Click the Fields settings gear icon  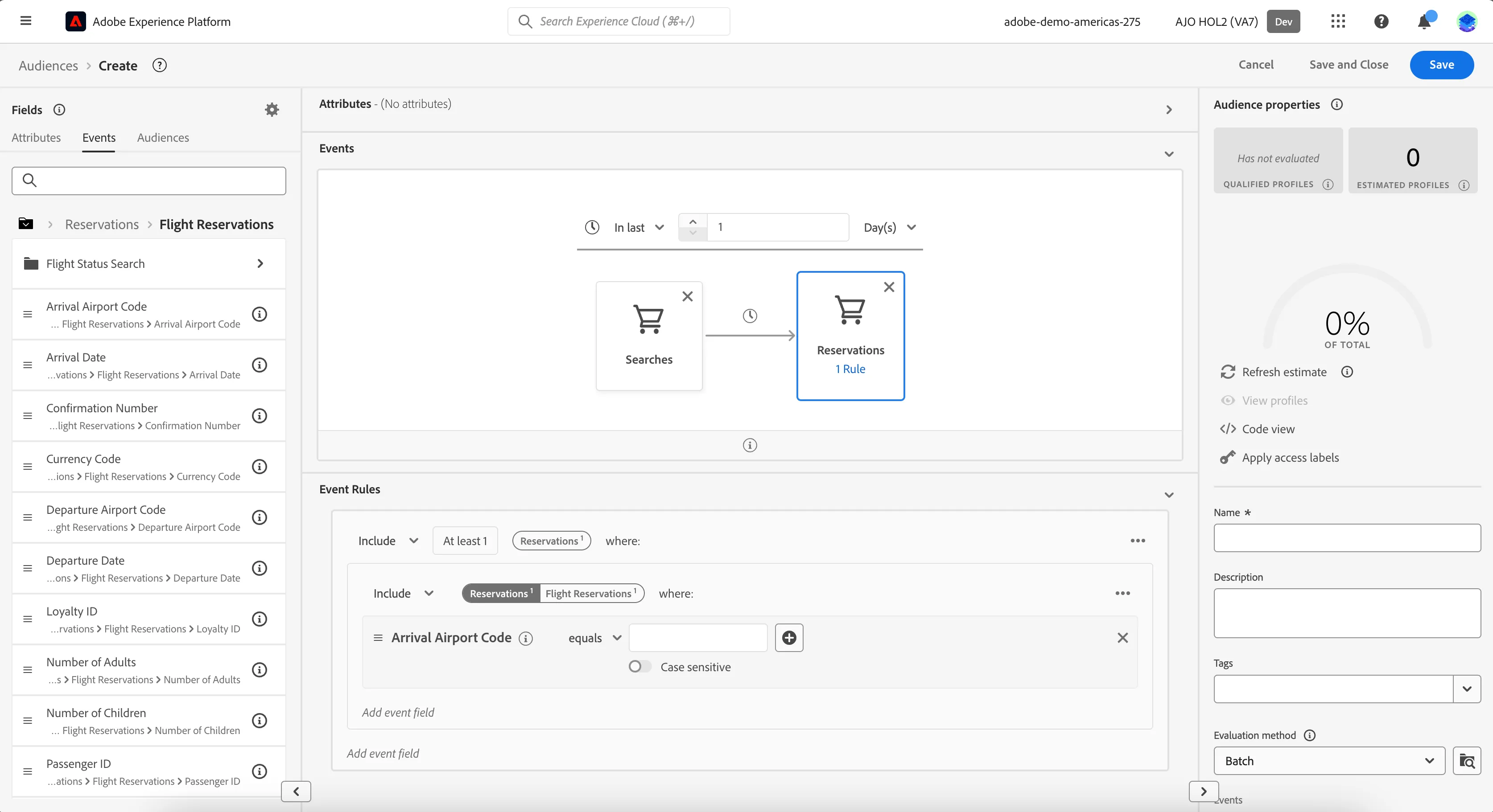[x=272, y=110]
